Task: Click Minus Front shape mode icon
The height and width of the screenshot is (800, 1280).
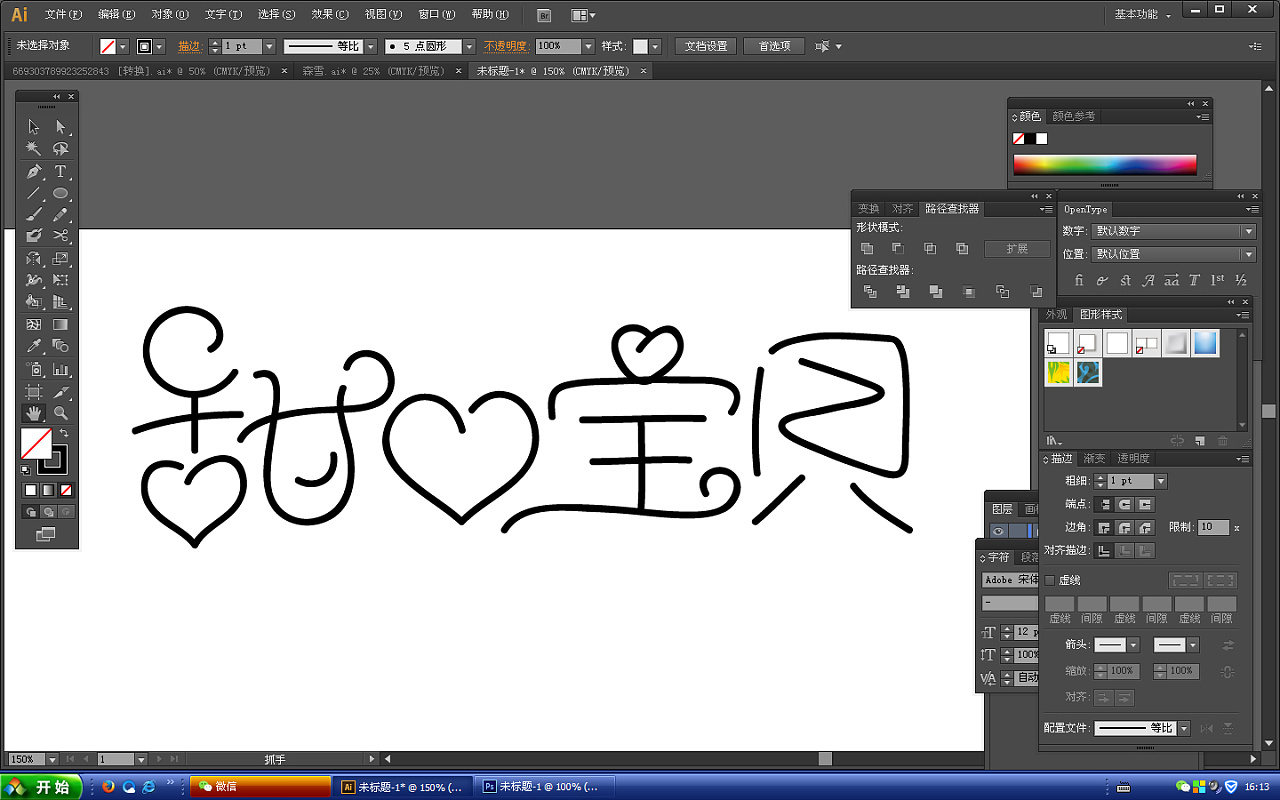Action: pyautogui.click(x=898, y=248)
